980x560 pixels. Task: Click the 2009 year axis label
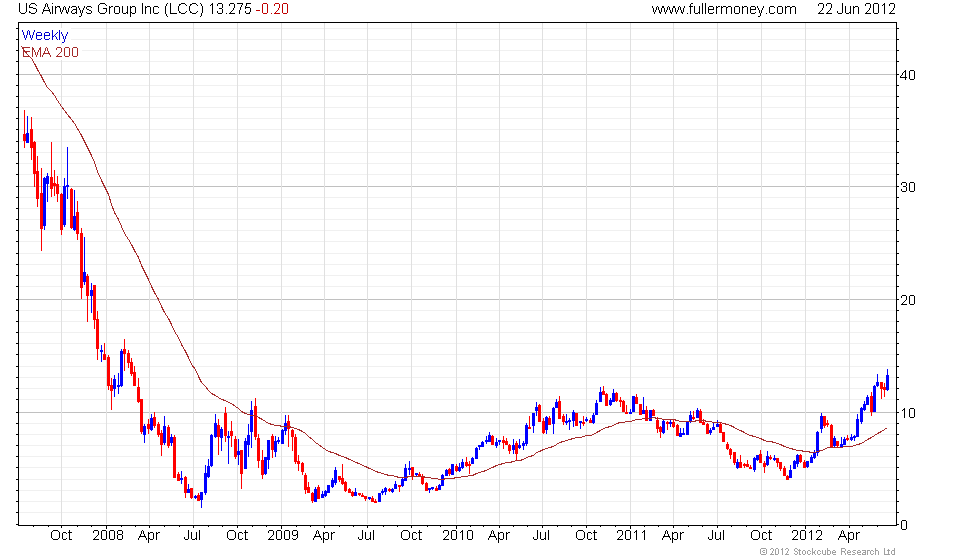click(282, 536)
